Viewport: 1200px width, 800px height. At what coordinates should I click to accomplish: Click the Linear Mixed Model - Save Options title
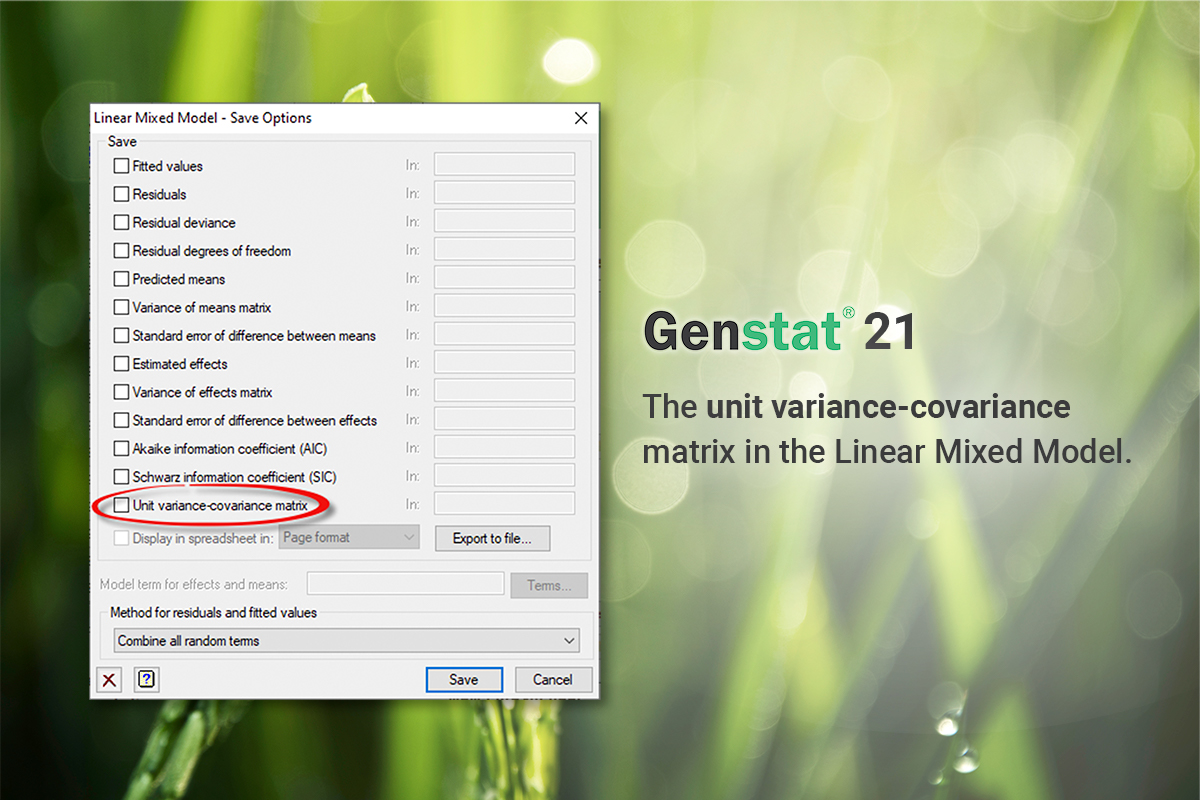tap(203, 118)
